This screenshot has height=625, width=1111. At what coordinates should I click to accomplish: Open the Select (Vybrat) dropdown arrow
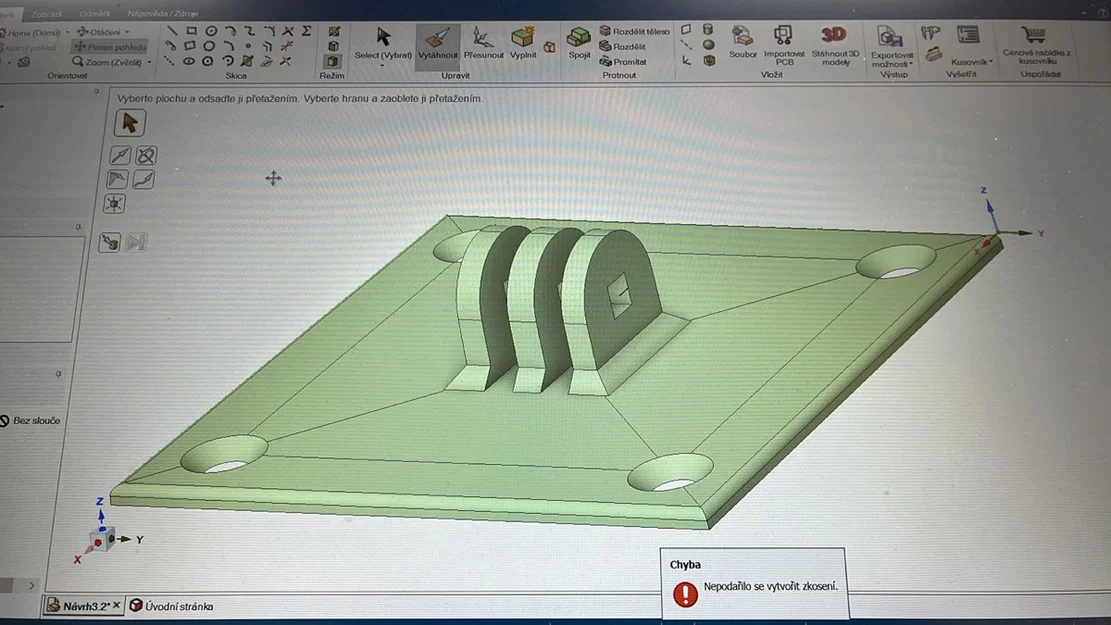pos(383,66)
